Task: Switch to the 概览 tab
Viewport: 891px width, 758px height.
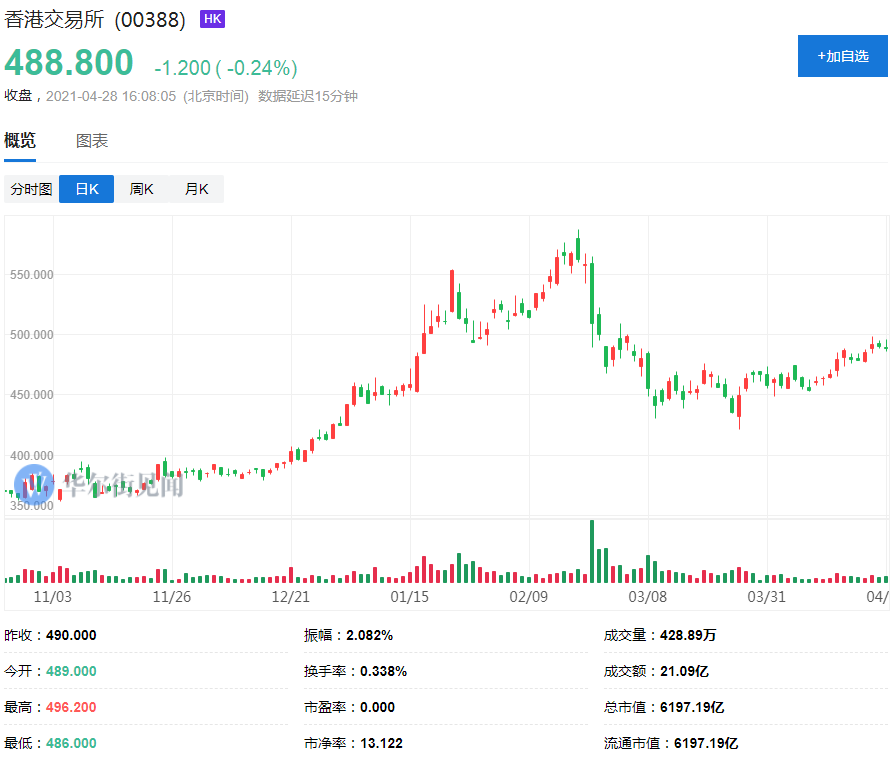Action: click(20, 141)
